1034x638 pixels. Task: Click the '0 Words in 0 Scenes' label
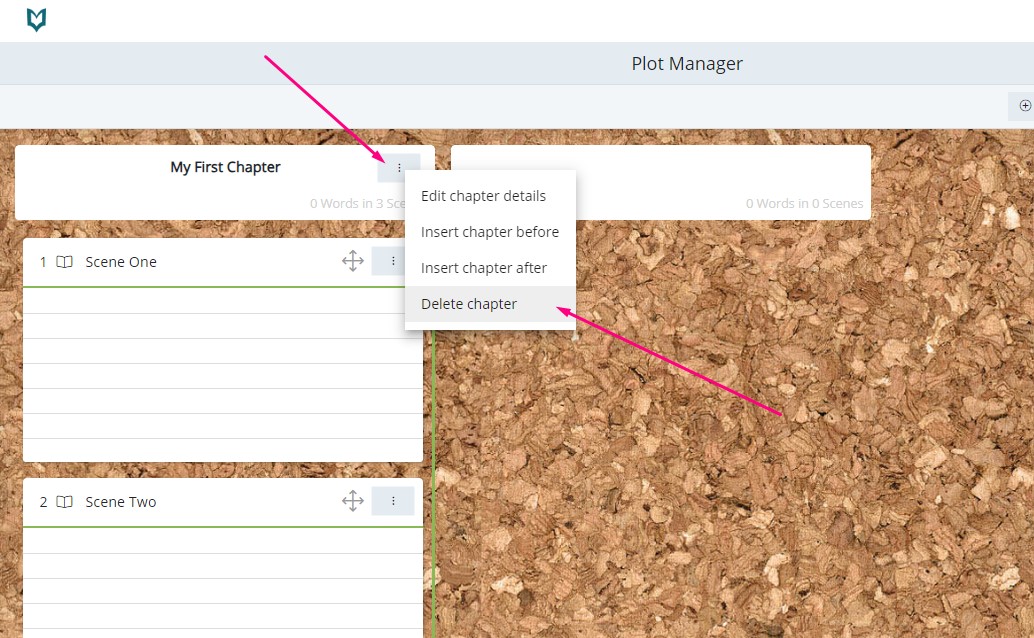point(804,203)
